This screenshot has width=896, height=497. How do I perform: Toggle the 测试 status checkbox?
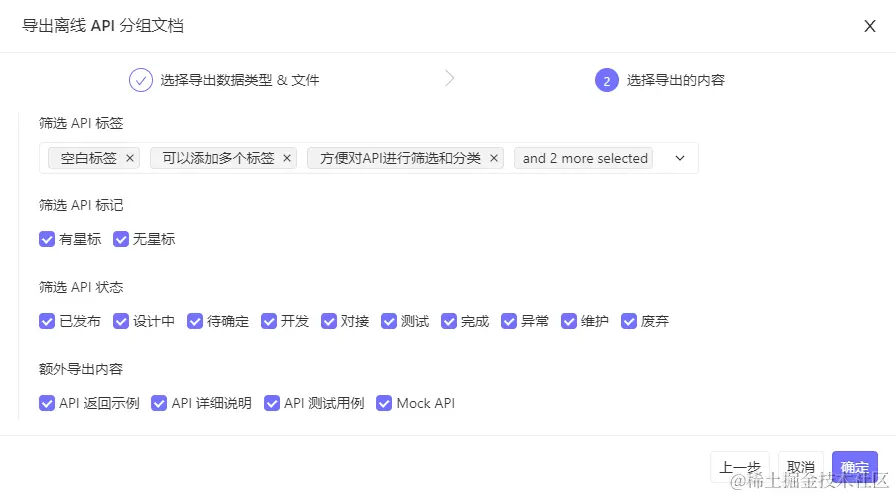click(x=389, y=321)
